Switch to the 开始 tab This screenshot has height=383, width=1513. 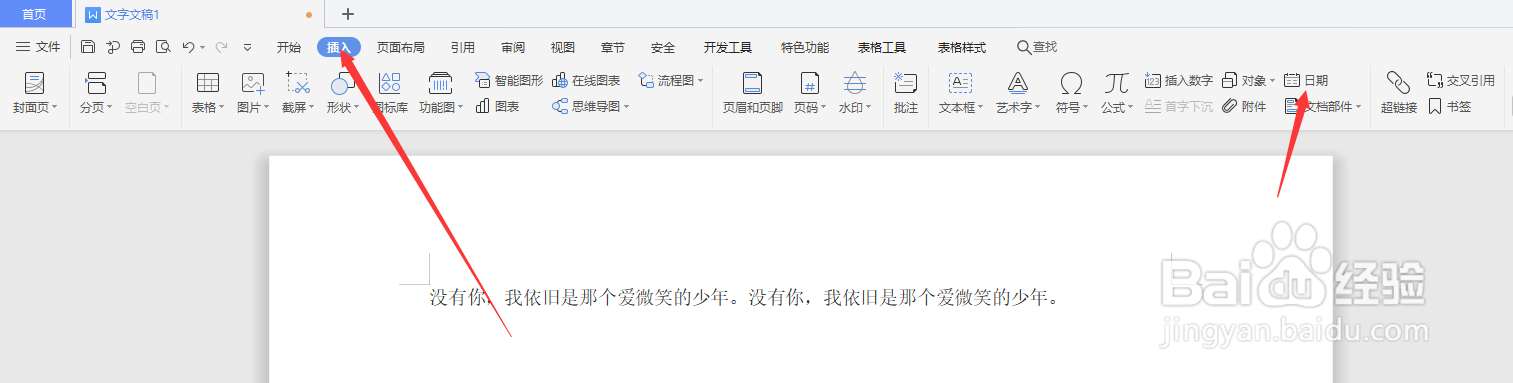(x=289, y=47)
